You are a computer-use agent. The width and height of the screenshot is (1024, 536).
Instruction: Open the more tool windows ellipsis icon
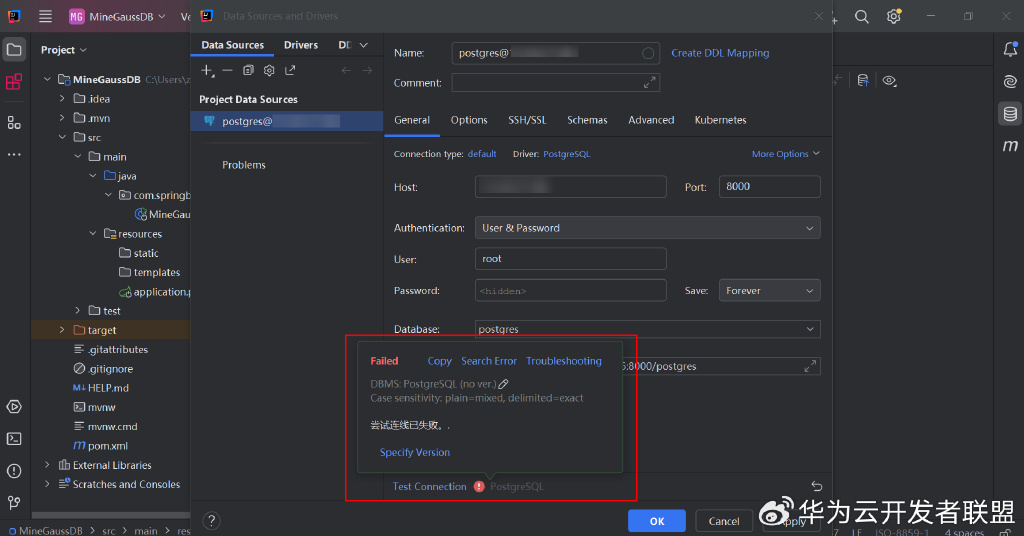click(14, 155)
